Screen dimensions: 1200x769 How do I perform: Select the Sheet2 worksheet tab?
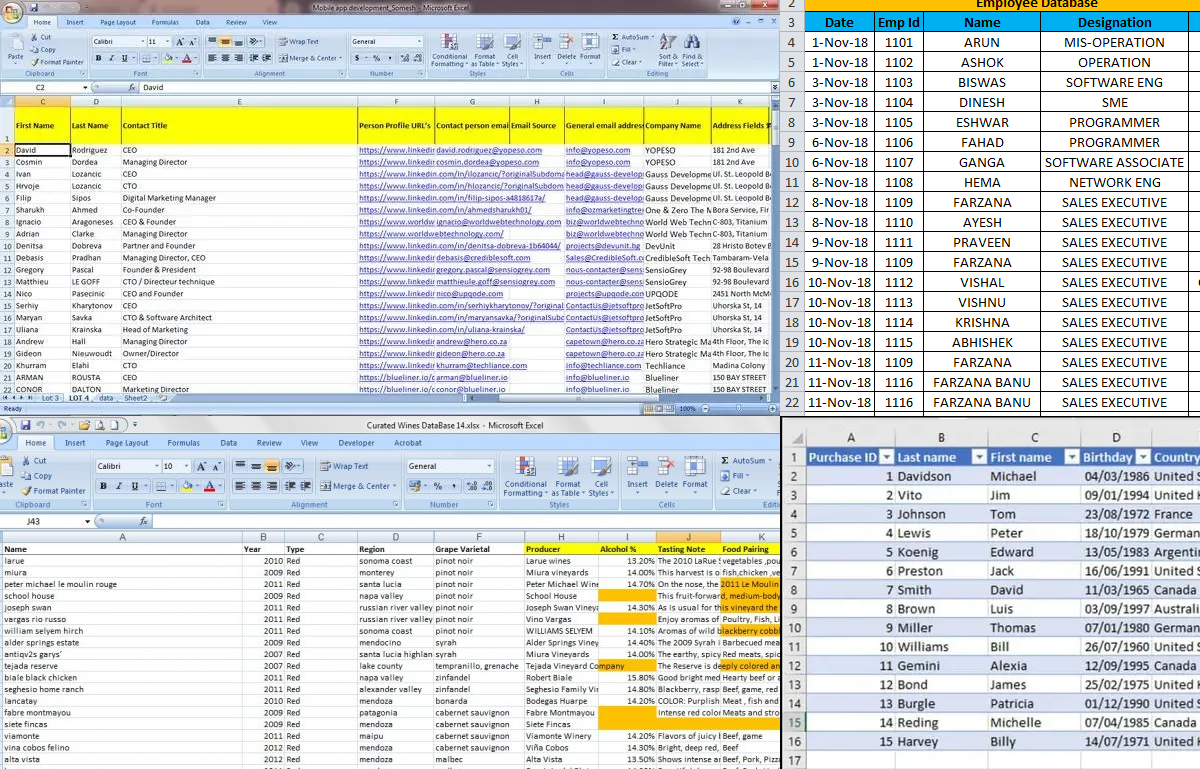[x=135, y=398]
